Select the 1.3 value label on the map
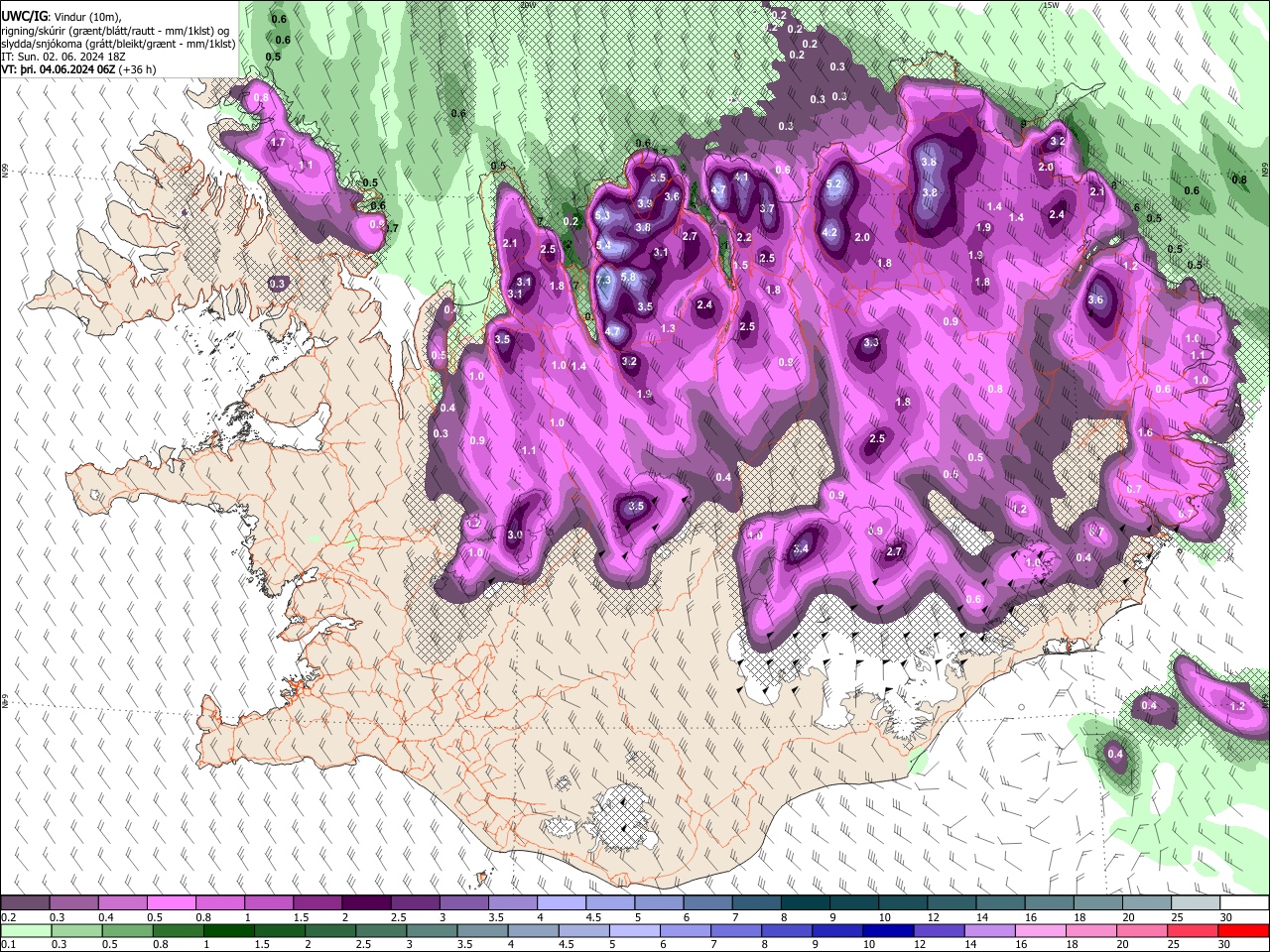 coord(668,328)
